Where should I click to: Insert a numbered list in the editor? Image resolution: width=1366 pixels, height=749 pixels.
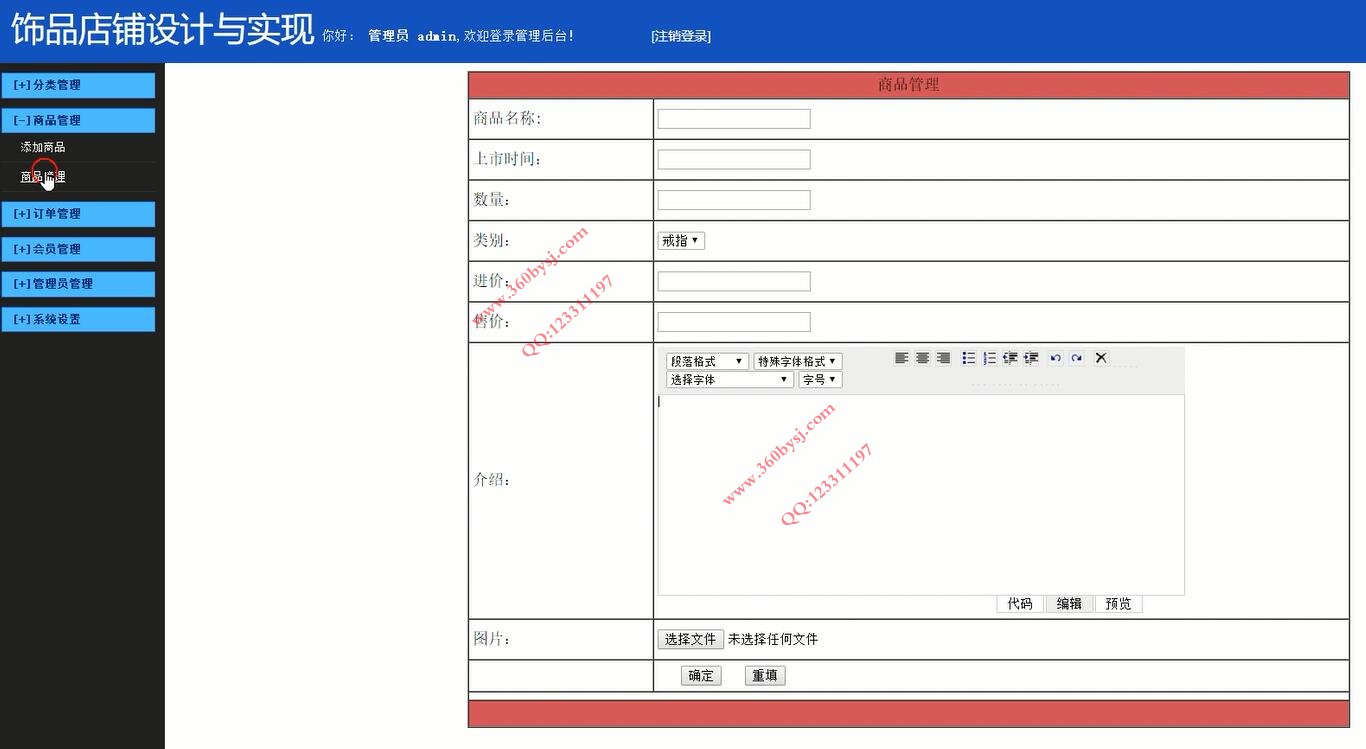pyautogui.click(x=989, y=358)
